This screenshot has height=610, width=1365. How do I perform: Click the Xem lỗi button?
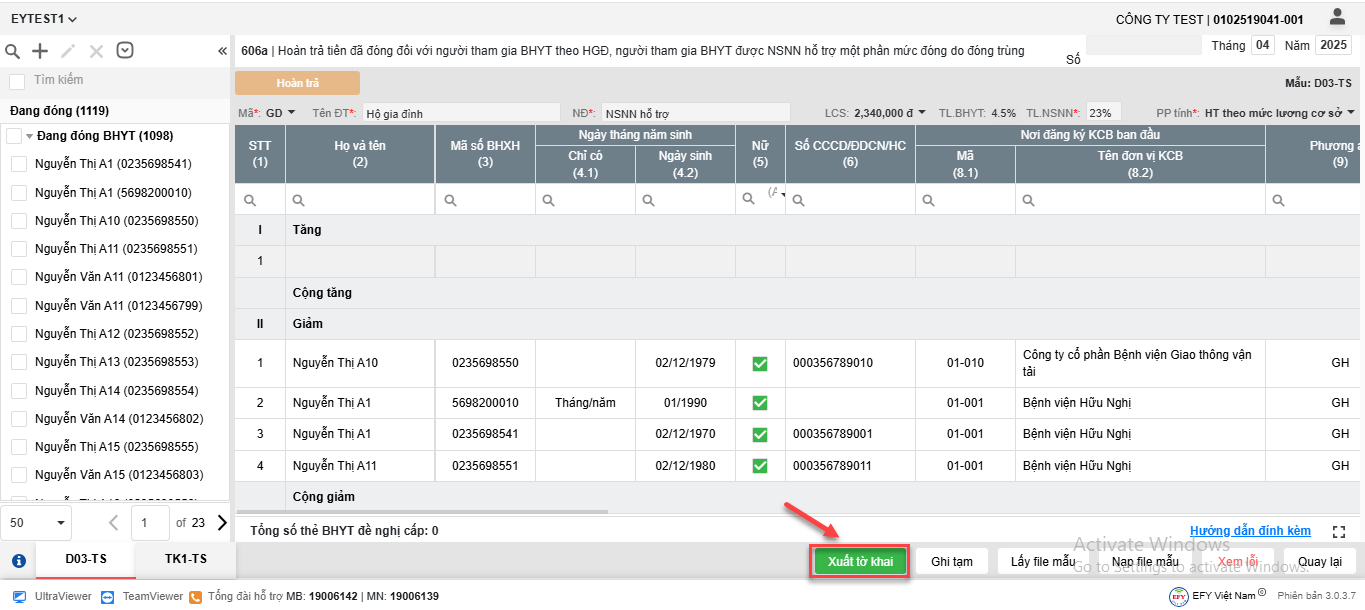(x=1238, y=562)
